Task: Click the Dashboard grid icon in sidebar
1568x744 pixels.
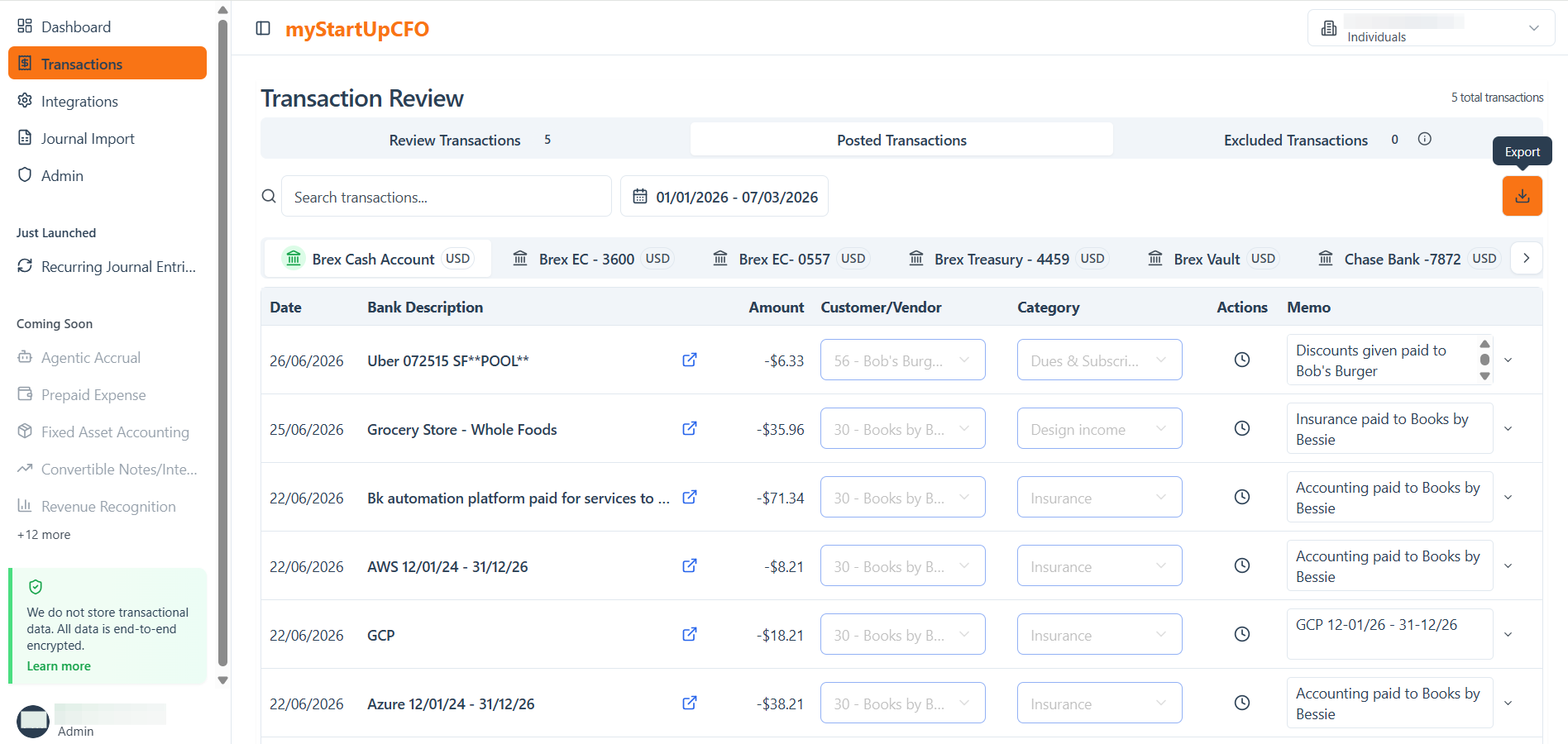Action: pyautogui.click(x=25, y=26)
